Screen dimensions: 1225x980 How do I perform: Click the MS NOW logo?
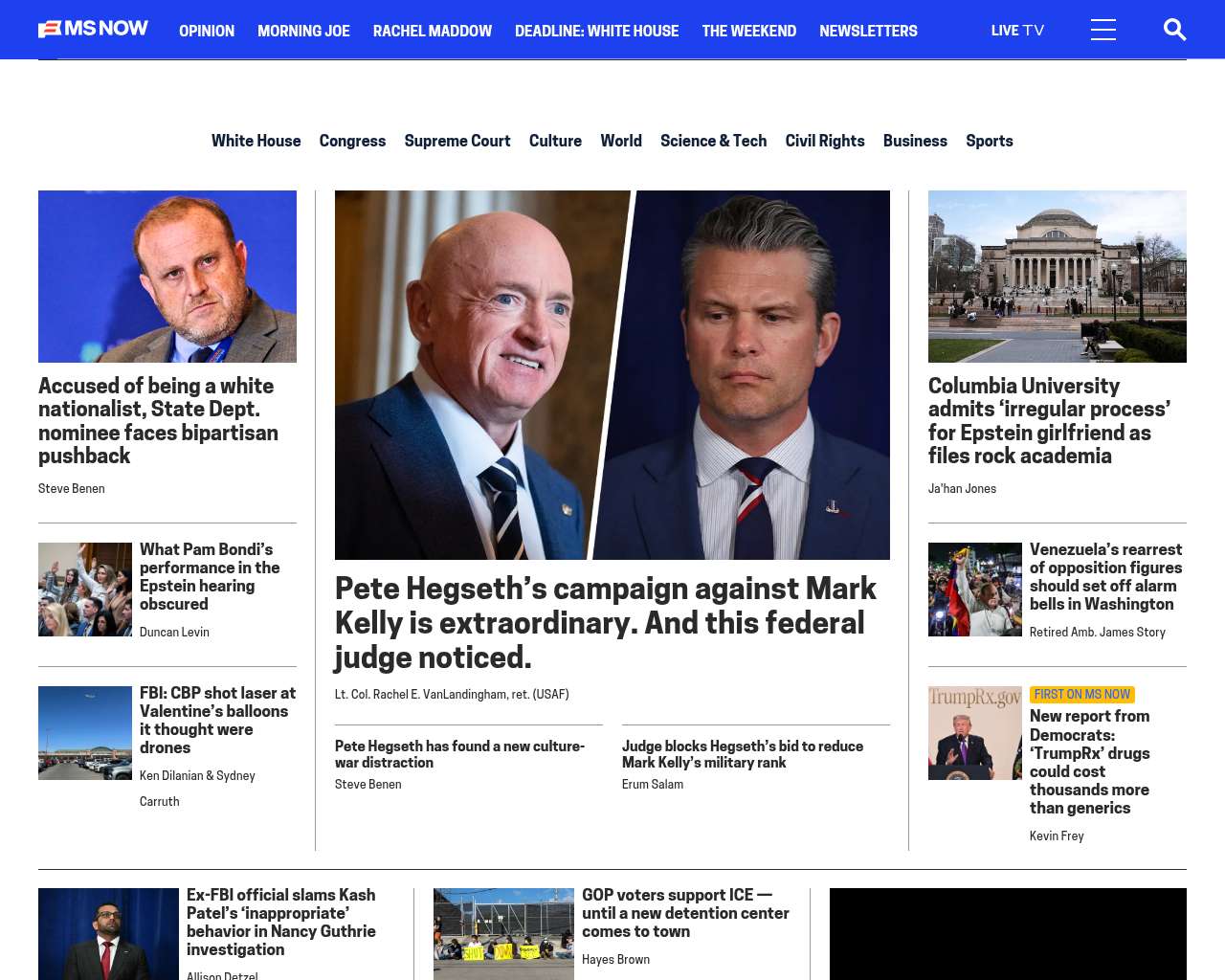pyautogui.click(x=93, y=29)
